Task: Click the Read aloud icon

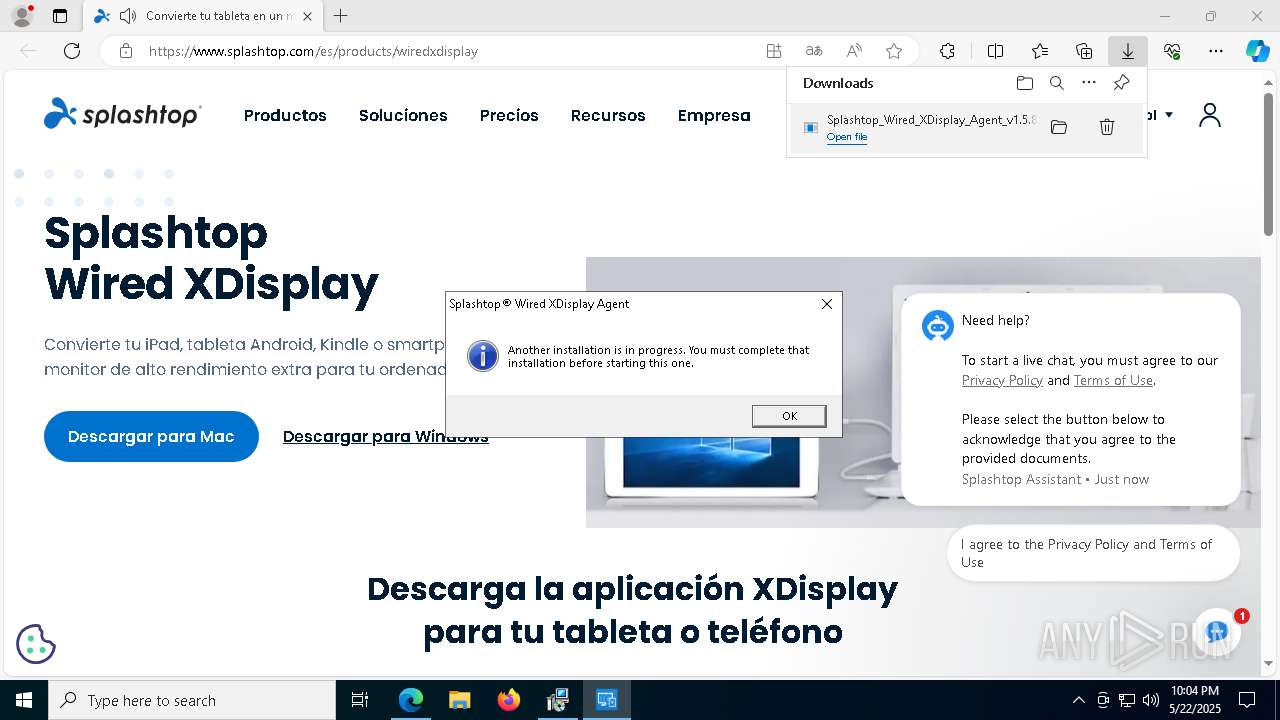Action: [854, 51]
